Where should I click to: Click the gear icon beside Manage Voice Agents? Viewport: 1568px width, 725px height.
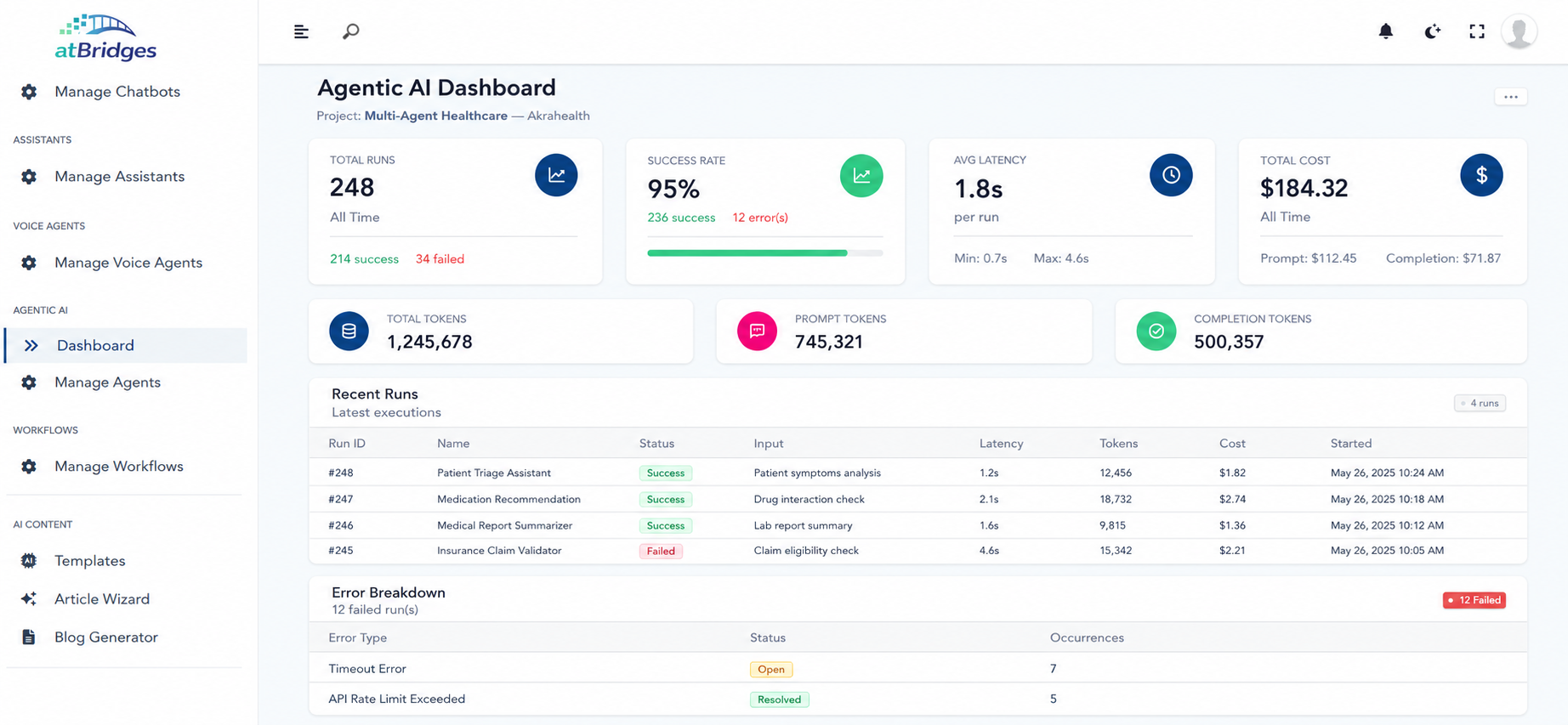pyautogui.click(x=29, y=263)
